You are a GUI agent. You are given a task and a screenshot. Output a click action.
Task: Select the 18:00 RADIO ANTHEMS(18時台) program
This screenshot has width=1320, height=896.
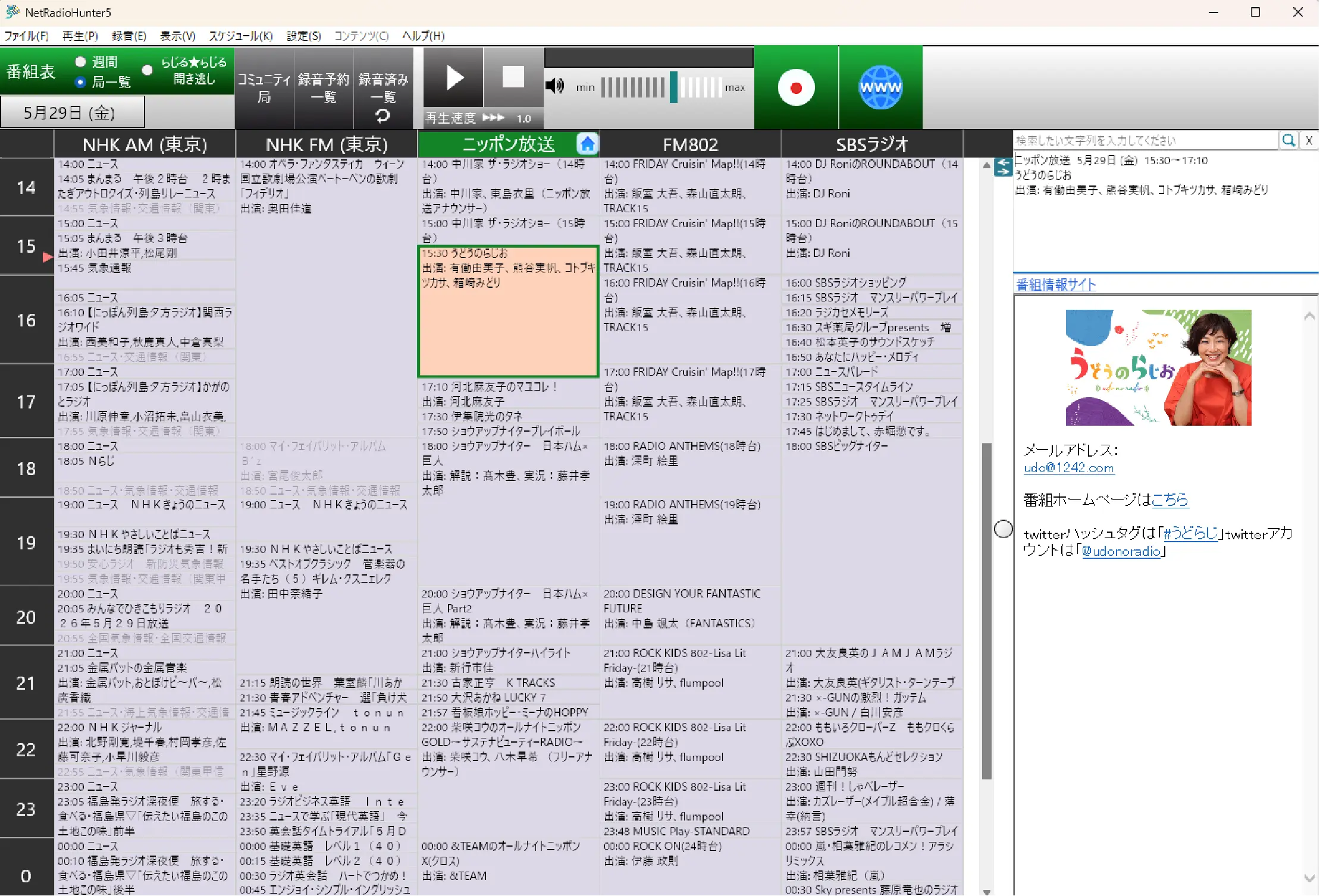(690, 467)
